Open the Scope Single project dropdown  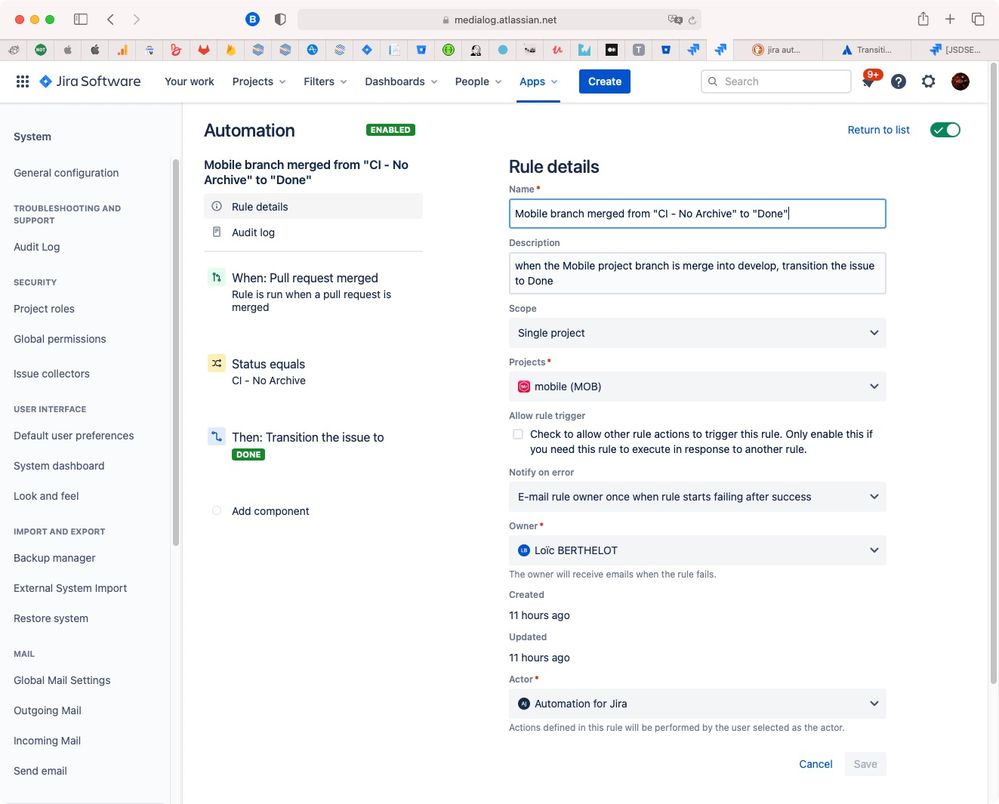point(697,333)
